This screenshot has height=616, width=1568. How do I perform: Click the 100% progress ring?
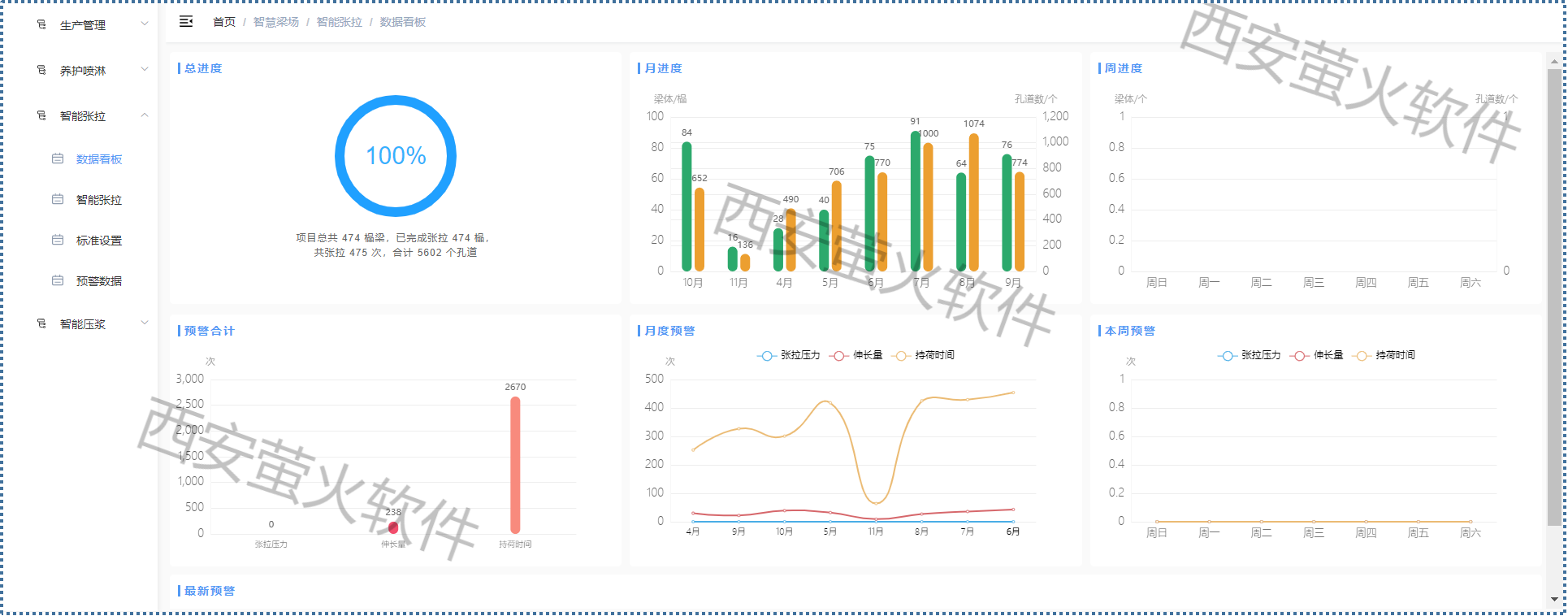(396, 156)
